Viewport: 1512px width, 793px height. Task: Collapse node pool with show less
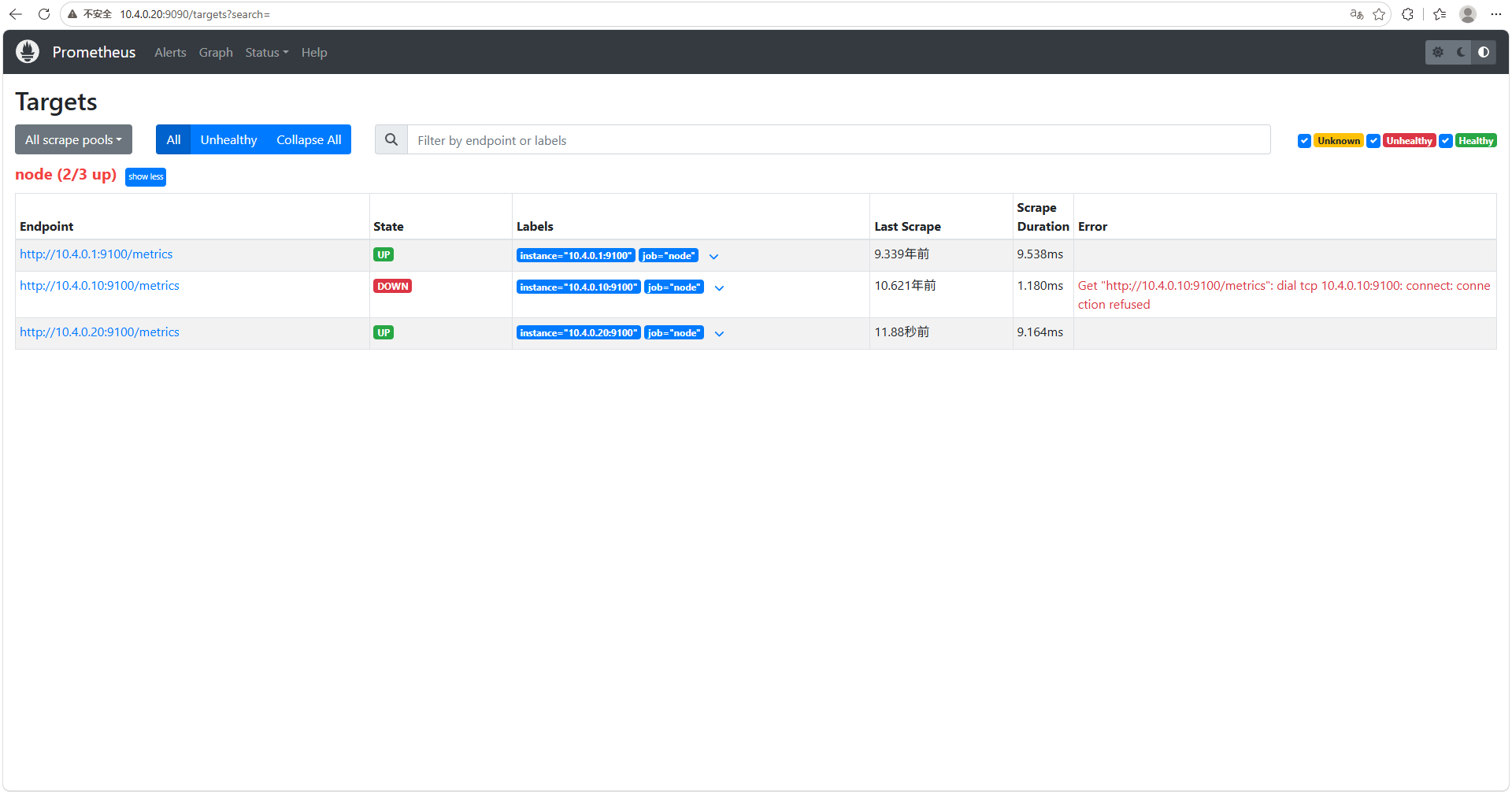[146, 176]
